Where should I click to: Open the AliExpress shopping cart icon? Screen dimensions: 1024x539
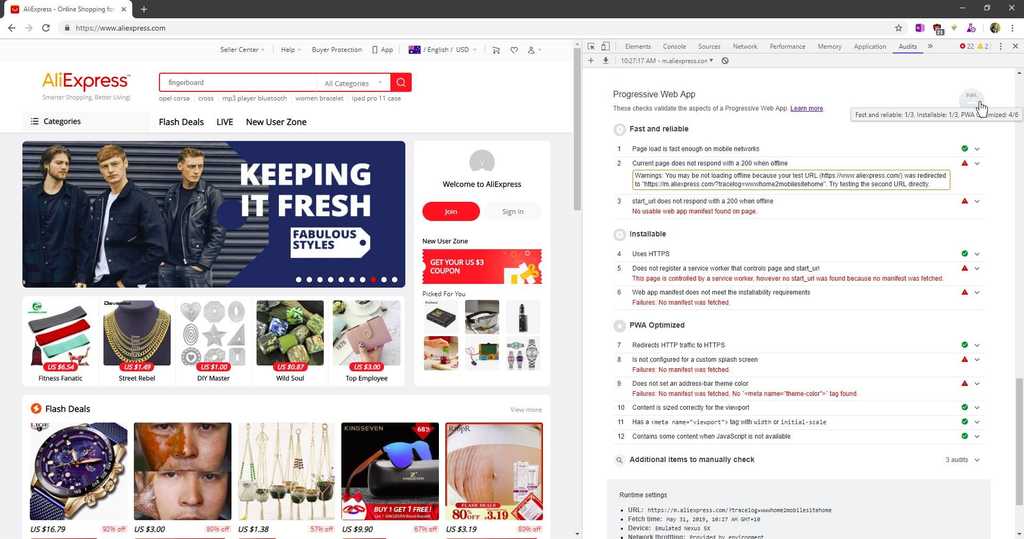click(x=496, y=50)
